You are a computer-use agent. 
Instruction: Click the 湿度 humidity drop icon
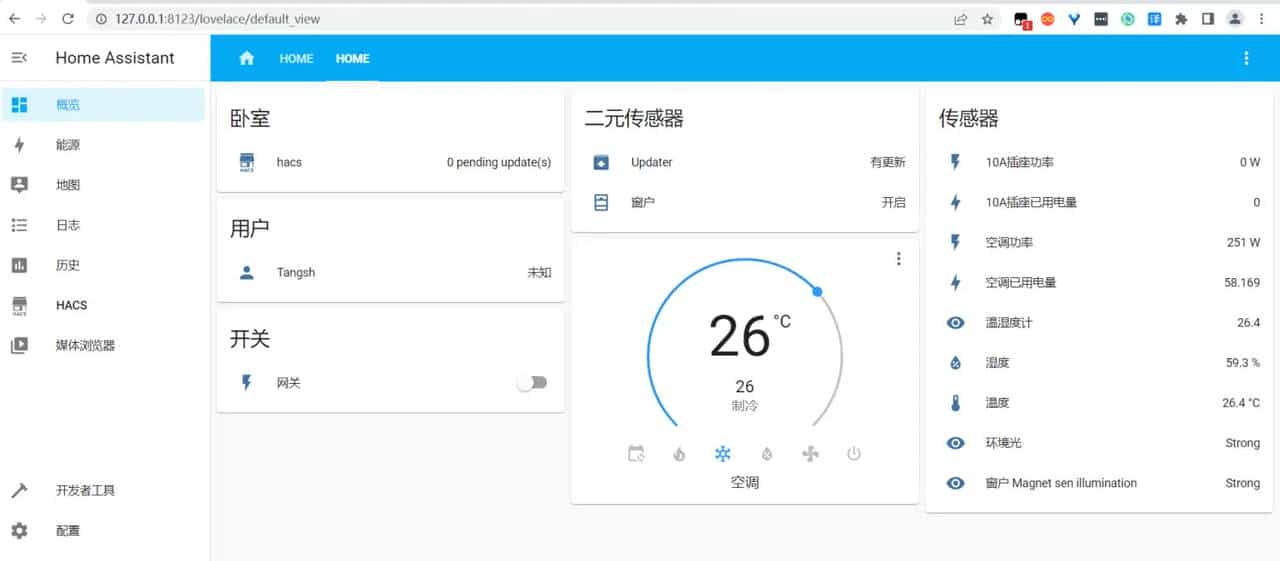[x=955, y=362]
